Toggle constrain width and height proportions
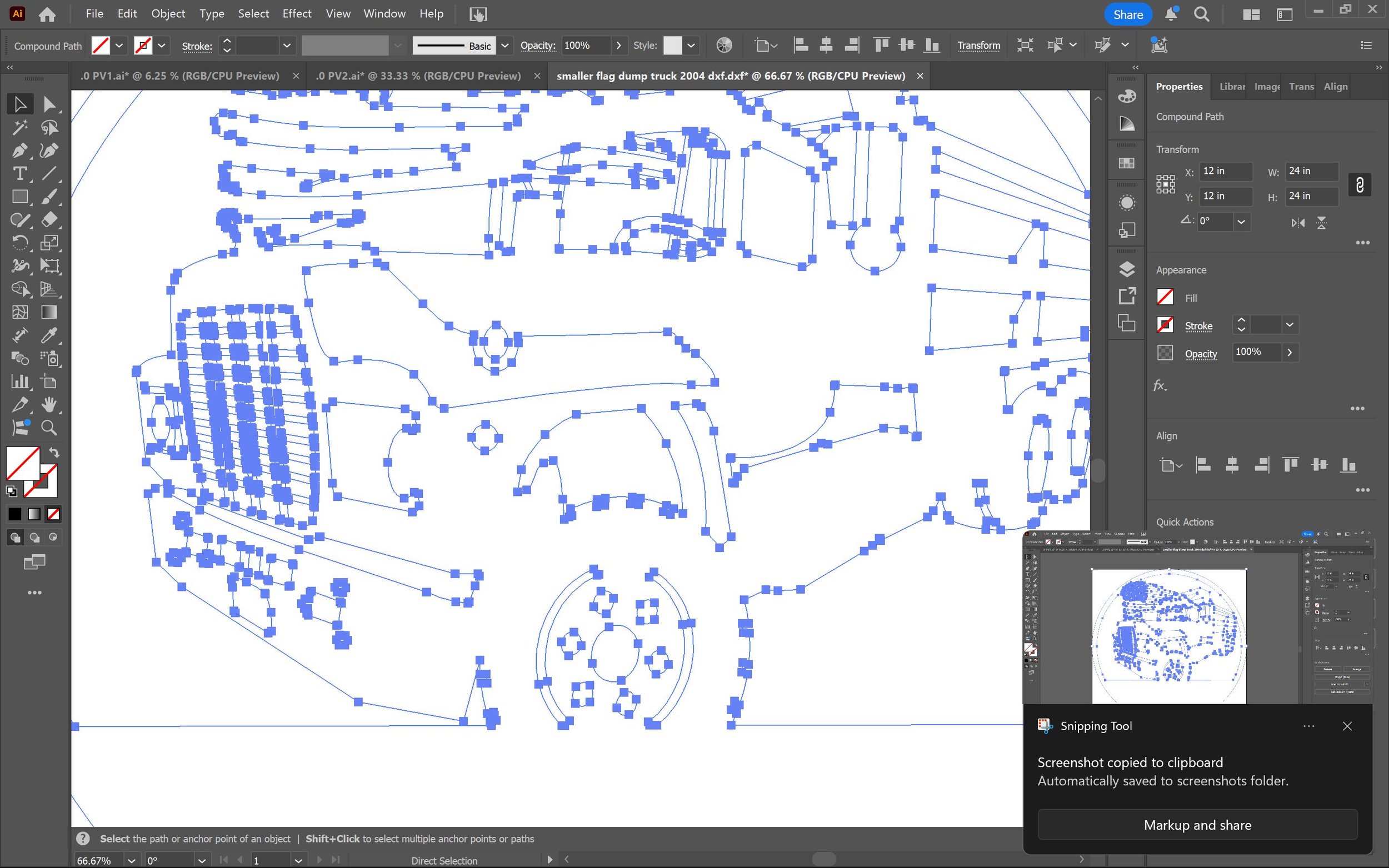This screenshot has height=868, width=1389. (1359, 185)
